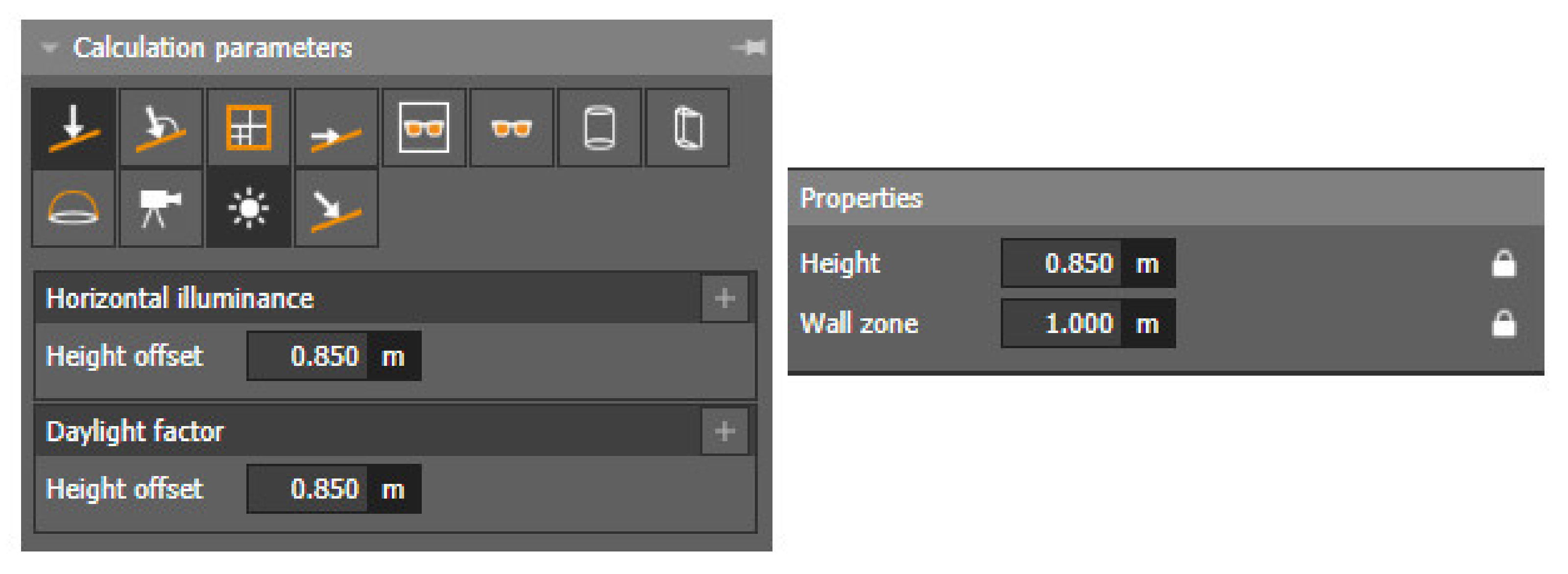Click the framed orange glasses glare icon
Viewport: 1568px width, 574px height.
tap(424, 128)
